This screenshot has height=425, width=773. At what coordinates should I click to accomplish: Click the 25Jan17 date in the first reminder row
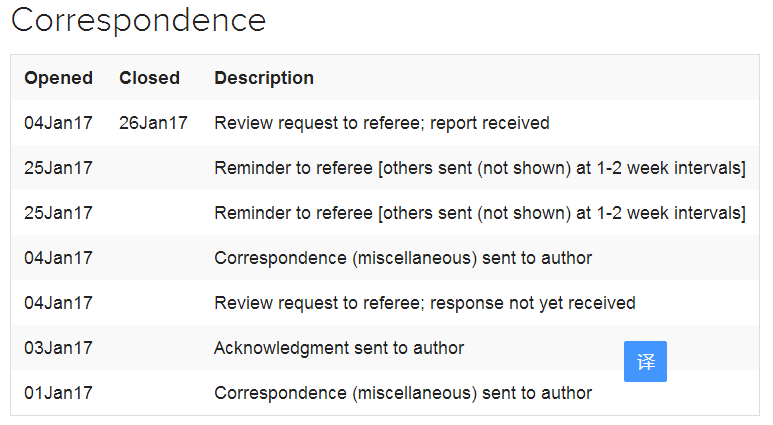[58, 168]
